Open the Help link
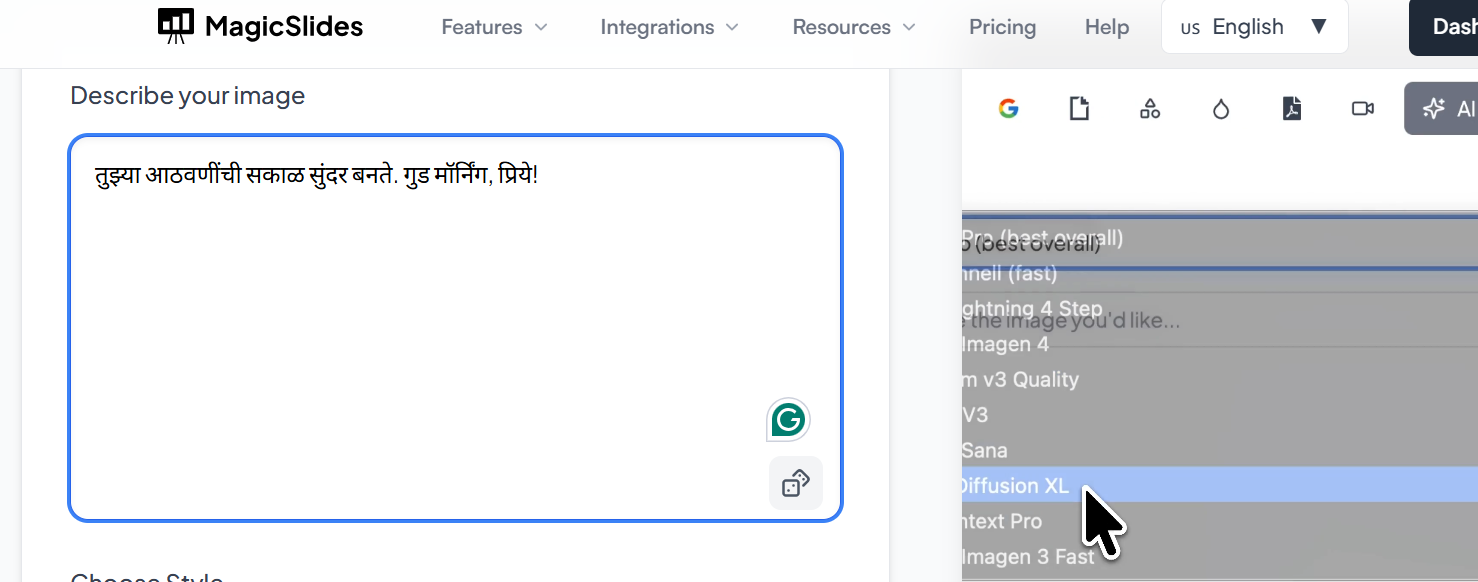The image size is (1478, 582). click(x=1107, y=27)
